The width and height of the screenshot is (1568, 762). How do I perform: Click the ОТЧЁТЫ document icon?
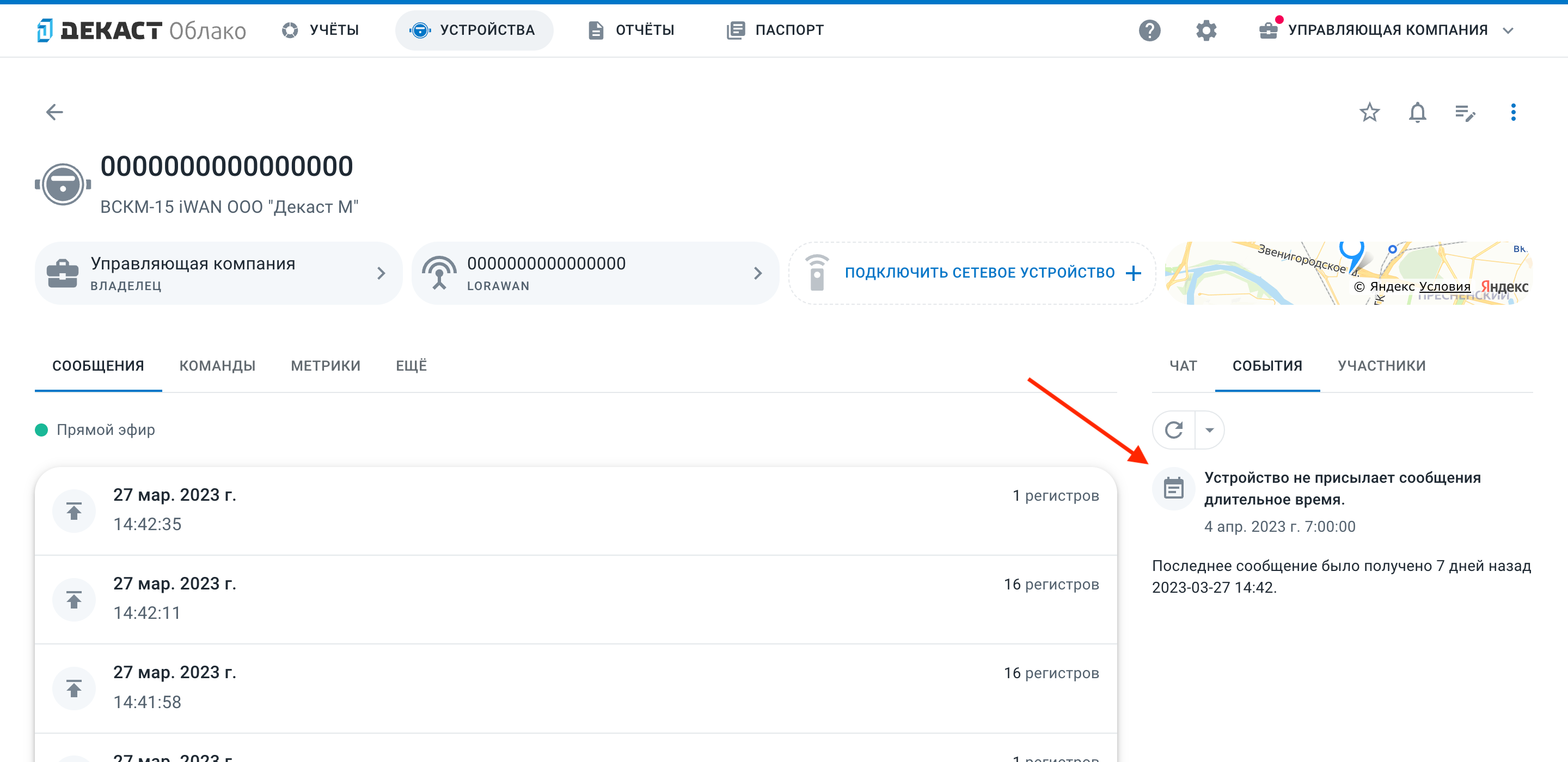tap(596, 30)
